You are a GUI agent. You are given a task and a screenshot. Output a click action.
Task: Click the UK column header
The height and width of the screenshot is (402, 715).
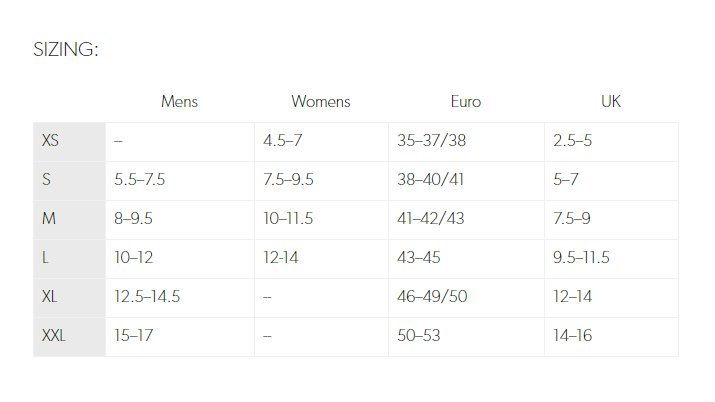pyautogui.click(x=611, y=102)
